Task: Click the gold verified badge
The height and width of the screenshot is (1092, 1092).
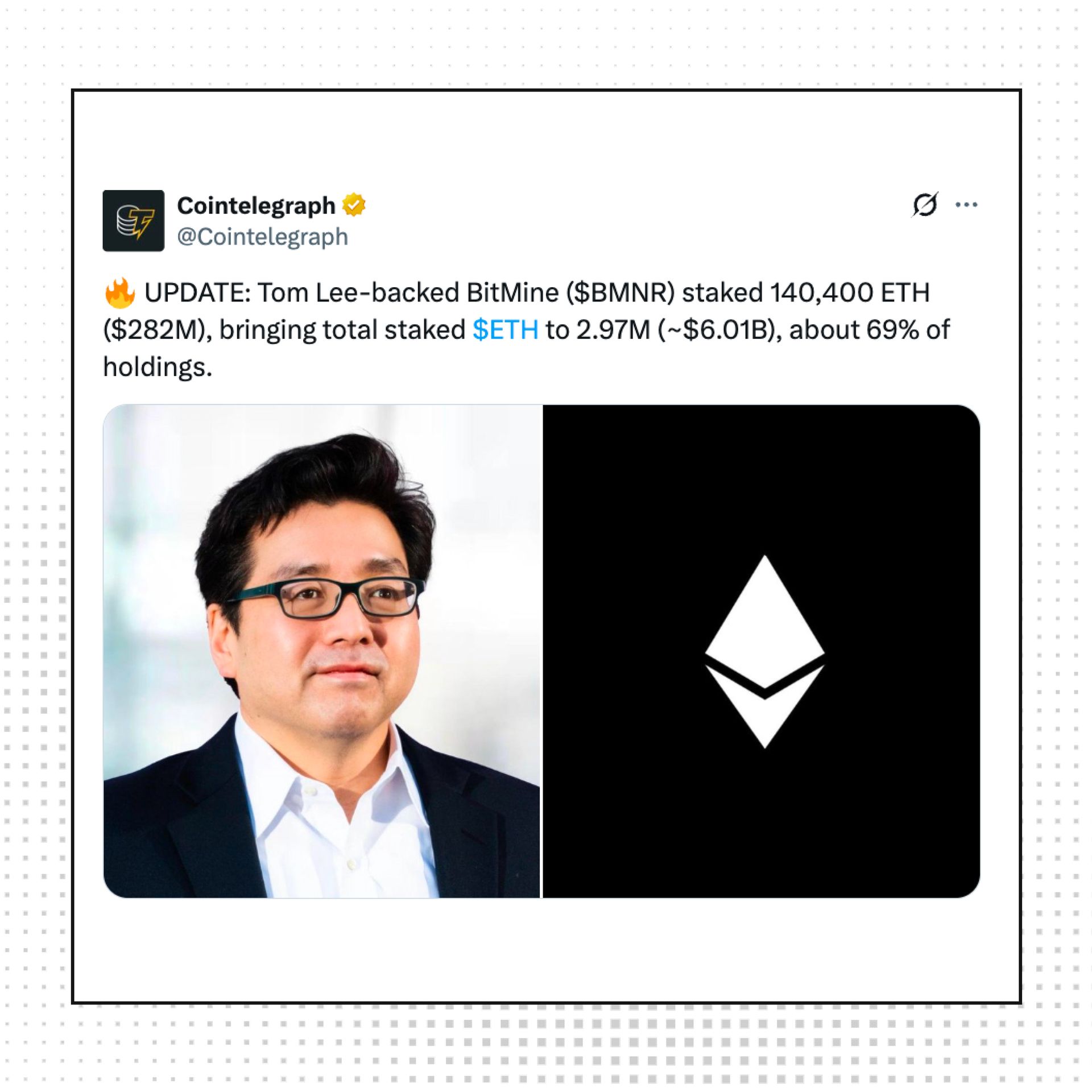Action: pos(354,205)
